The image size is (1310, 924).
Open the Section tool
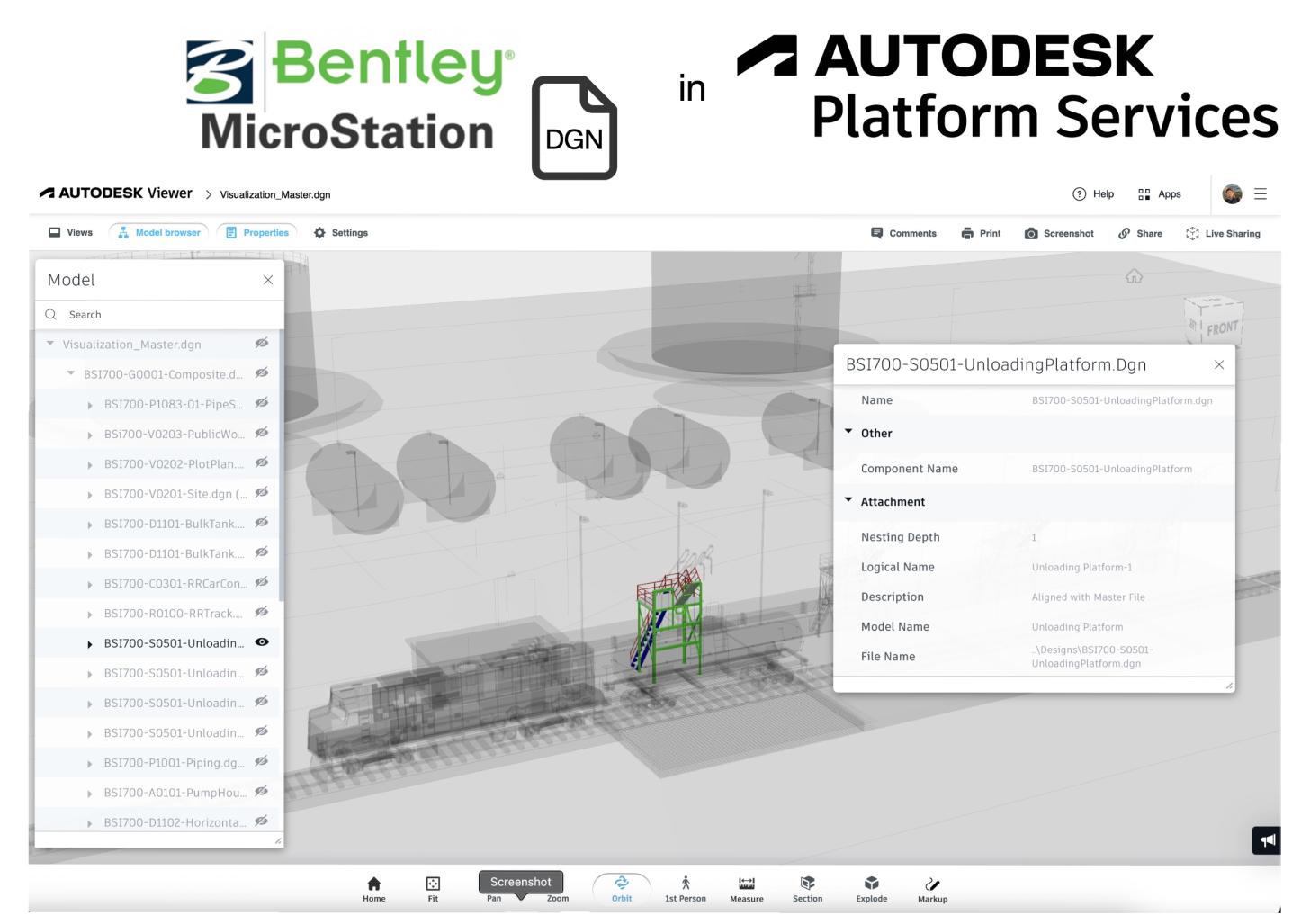point(807,888)
